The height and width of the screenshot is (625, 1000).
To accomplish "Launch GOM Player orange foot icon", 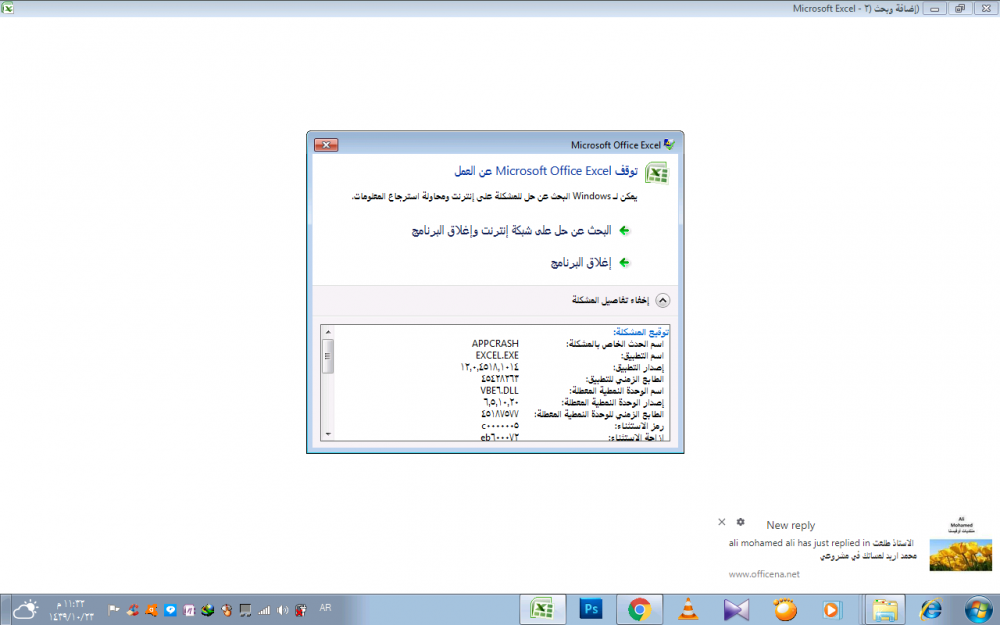I will [x=784, y=609].
